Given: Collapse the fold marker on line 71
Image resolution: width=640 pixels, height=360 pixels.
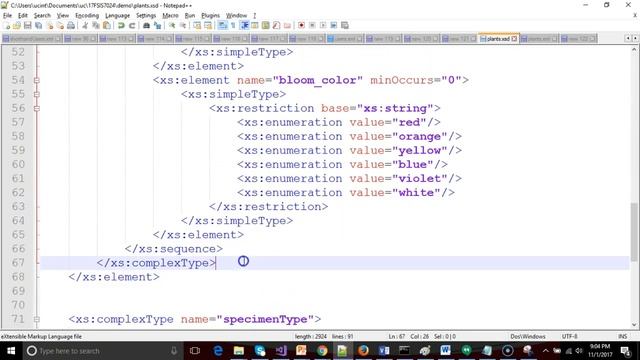Looking at the screenshot, I should pyautogui.click(x=37, y=319).
